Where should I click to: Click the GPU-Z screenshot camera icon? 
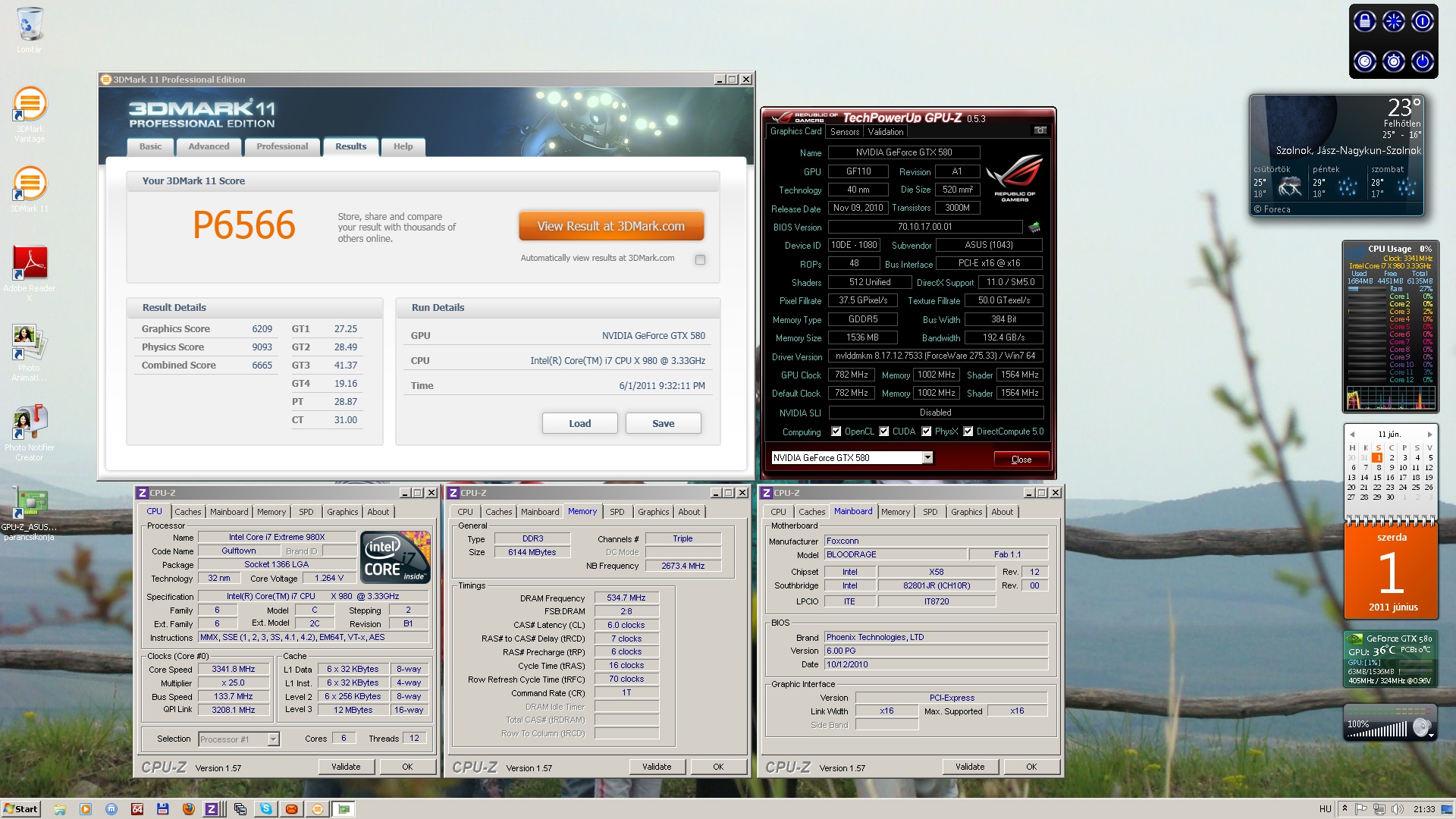(1040, 130)
